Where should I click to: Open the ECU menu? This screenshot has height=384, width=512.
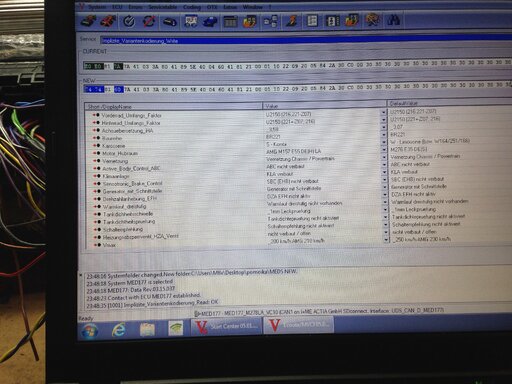coord(117,7)
